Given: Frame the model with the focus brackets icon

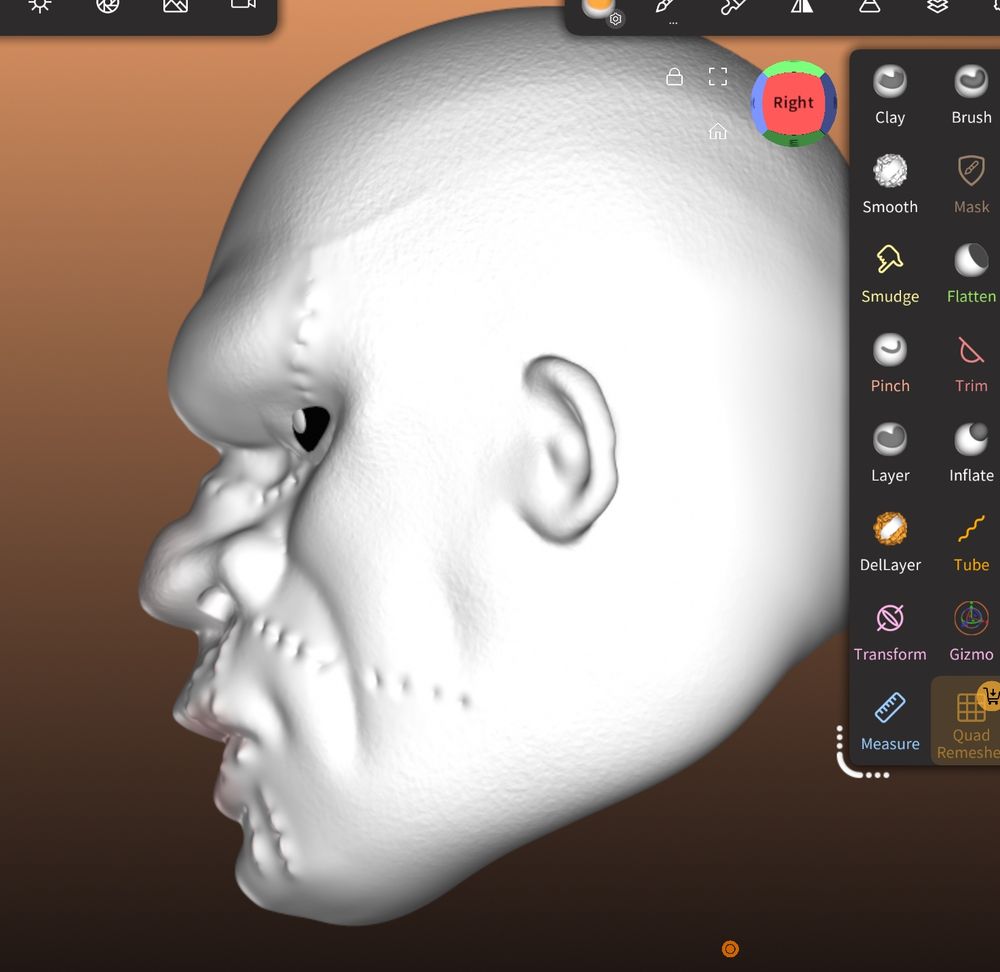Looking at the screenshot, I should coord(717,77).
